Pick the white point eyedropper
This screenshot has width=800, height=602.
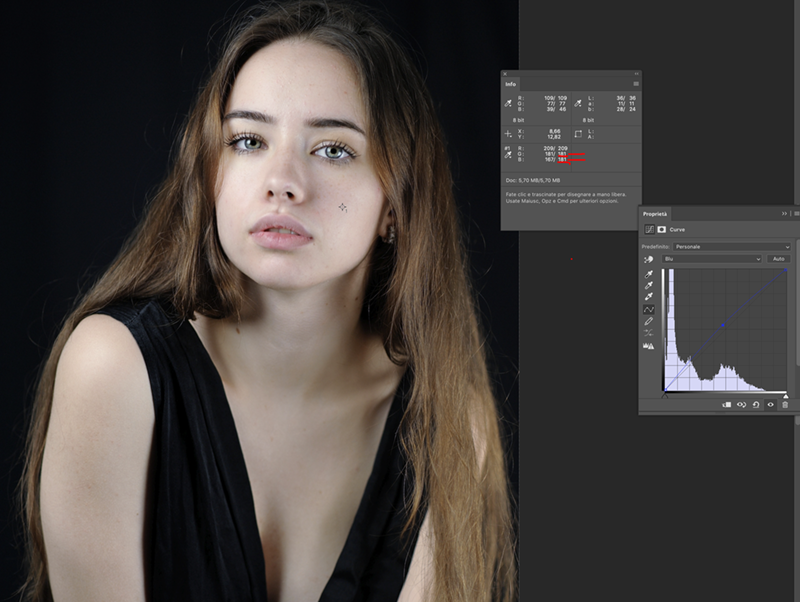pyautogui.click(x=649, y=297)
